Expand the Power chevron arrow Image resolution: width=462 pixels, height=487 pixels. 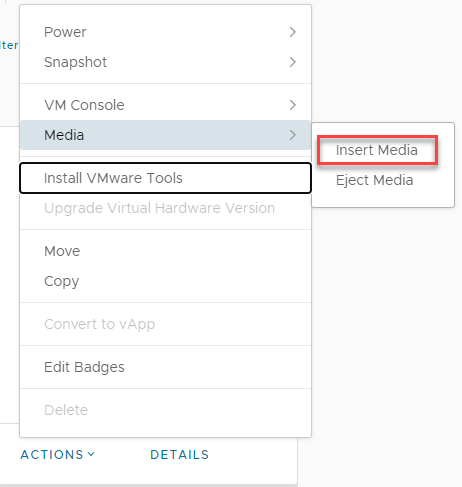[293, 32]
